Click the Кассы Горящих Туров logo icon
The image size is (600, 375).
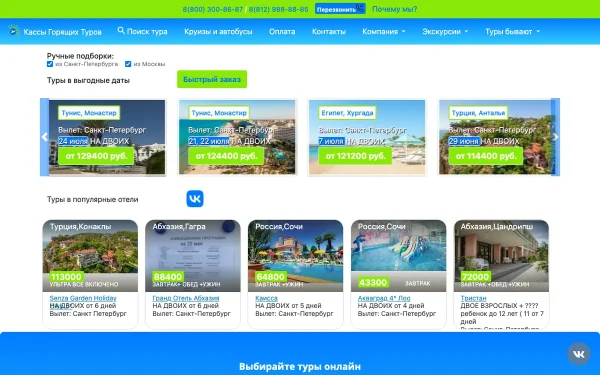click(14, 30)
